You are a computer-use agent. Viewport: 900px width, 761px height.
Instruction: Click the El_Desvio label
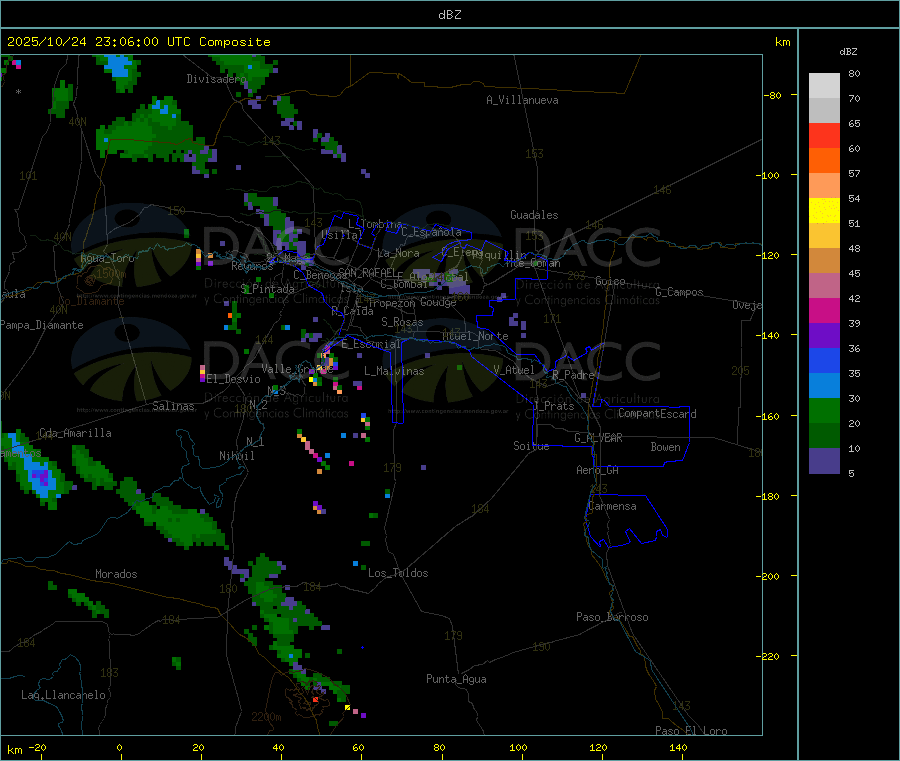coord(234,379)
